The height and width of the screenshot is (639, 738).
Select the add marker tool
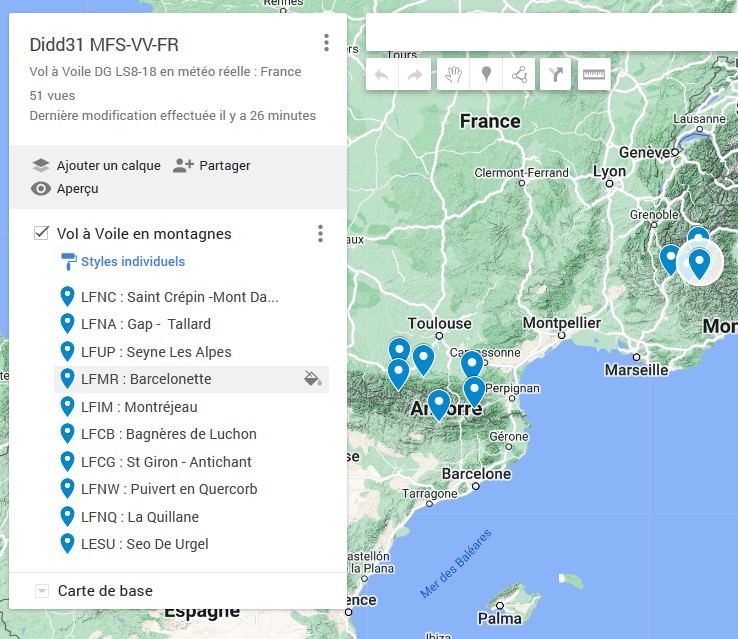(x=486, y=75)
